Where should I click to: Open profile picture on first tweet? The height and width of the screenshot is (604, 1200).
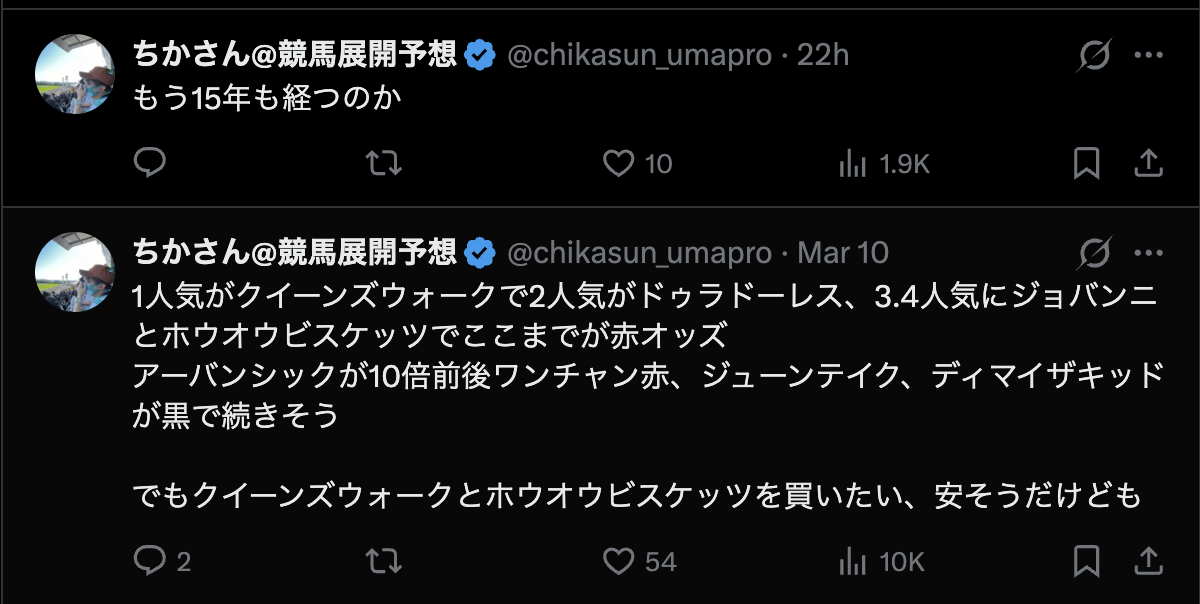(x=75, y=73)
